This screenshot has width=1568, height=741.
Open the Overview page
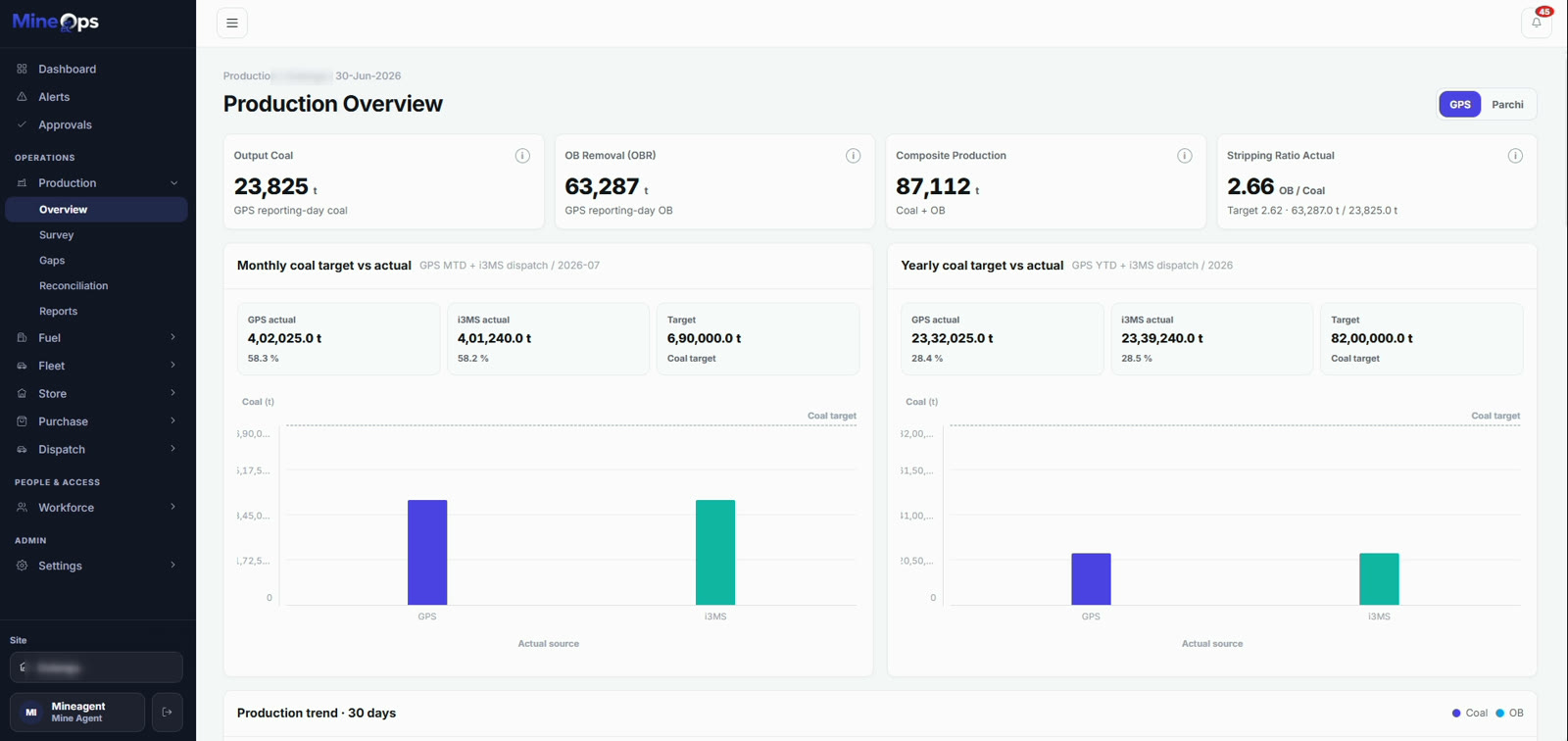(96, 210)
